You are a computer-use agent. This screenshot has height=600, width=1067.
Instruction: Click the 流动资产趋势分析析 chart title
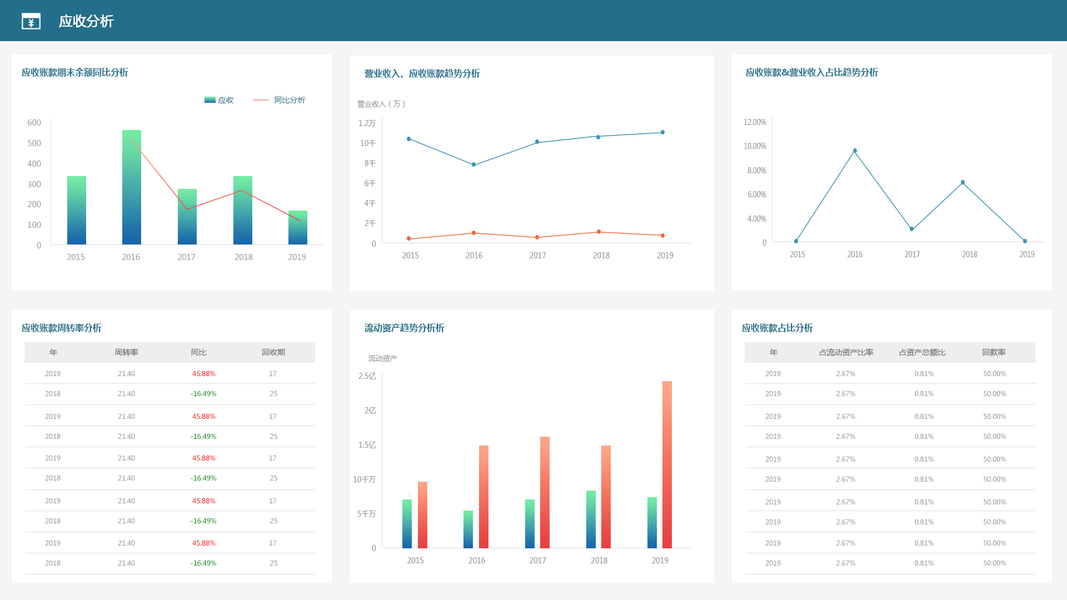[x=404, y=328]
